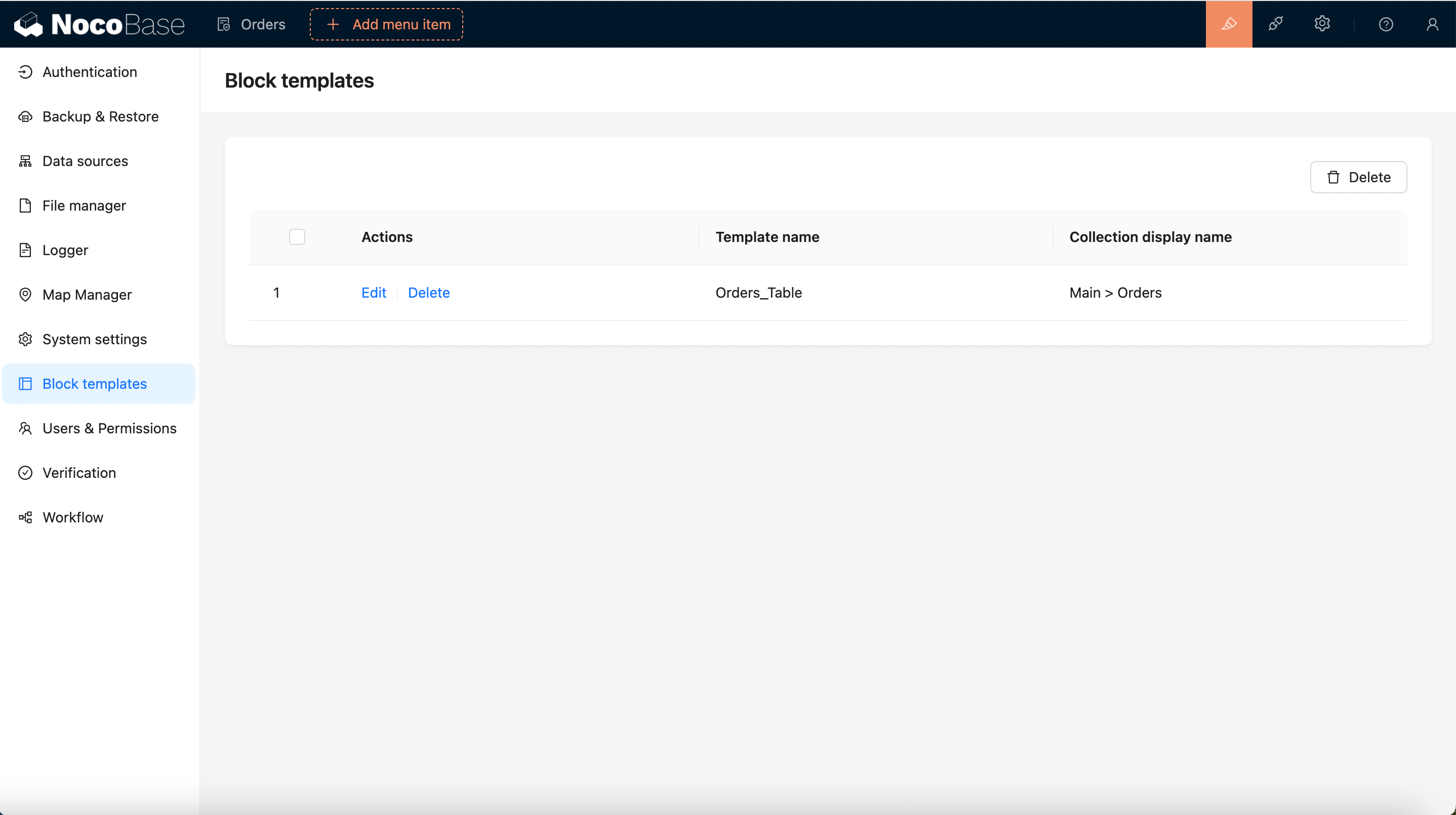1456x815 pixels.
Task: Open the Orders menu item
Action: click(x=252, y=24)
